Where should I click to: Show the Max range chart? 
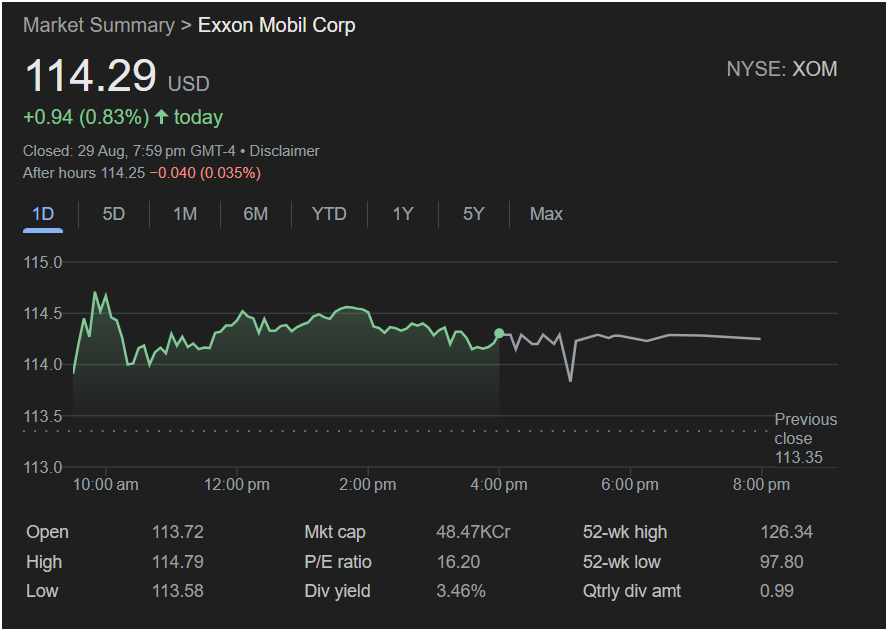(x=546, y=214)
